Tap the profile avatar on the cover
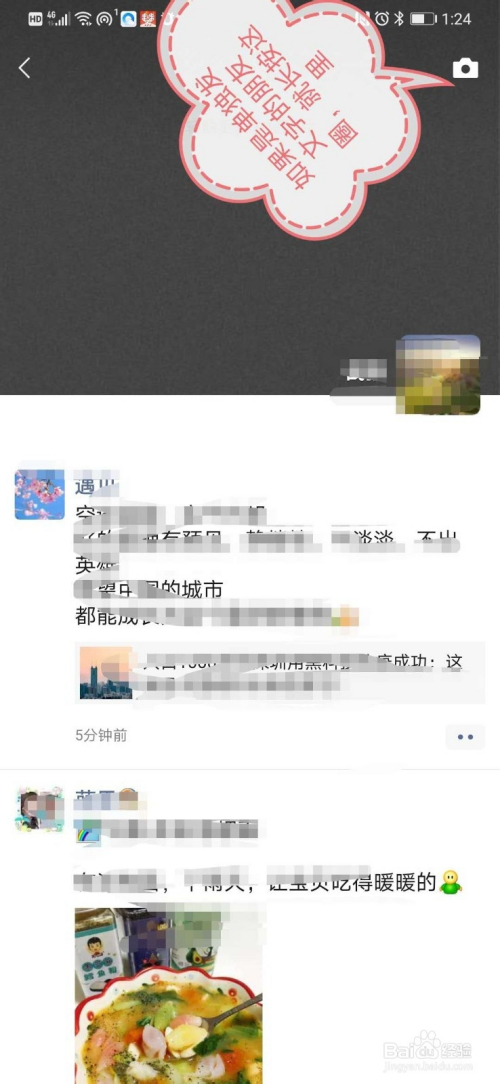The width and height of the screenshot is (500, 1084). tap(438, 375)
